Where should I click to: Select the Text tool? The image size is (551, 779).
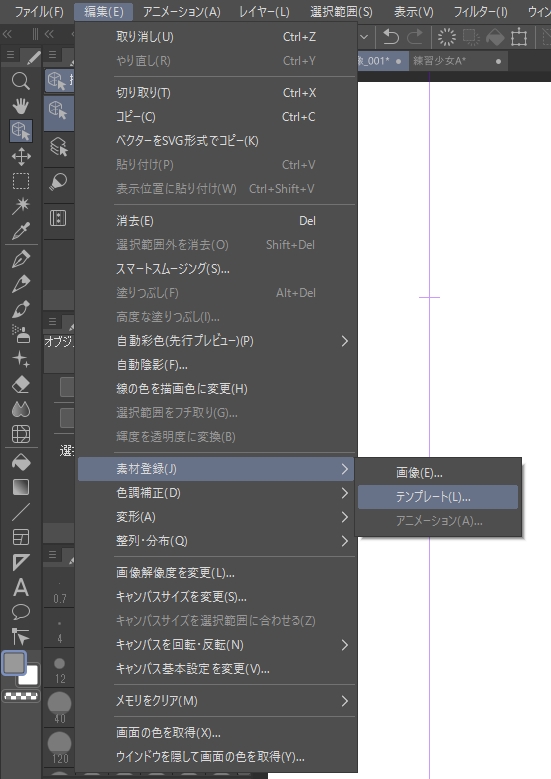pos(20,587)
